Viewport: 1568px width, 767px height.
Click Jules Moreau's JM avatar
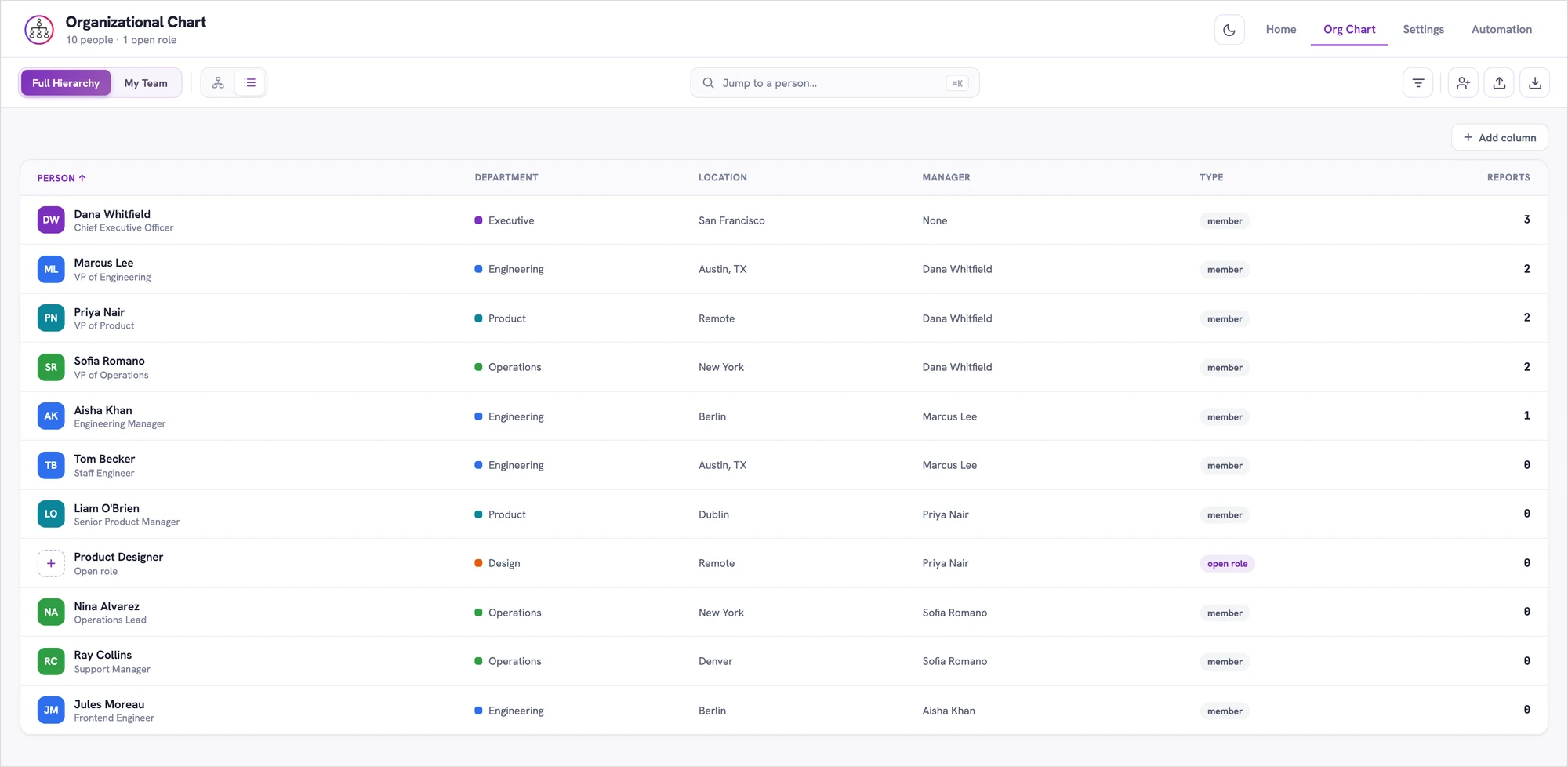[51, 711]
